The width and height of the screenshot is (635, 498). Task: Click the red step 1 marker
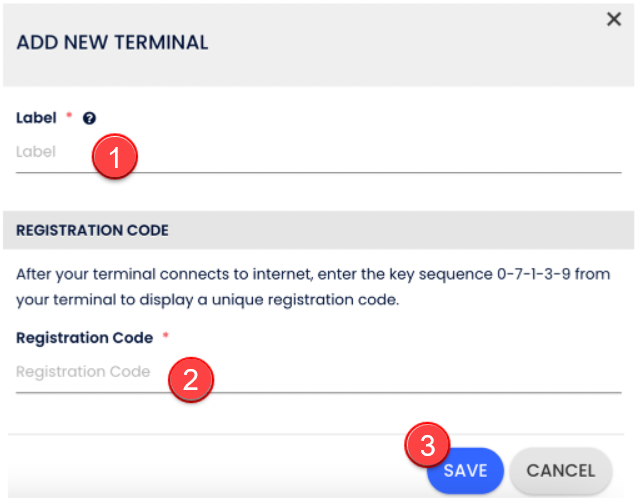114,157
